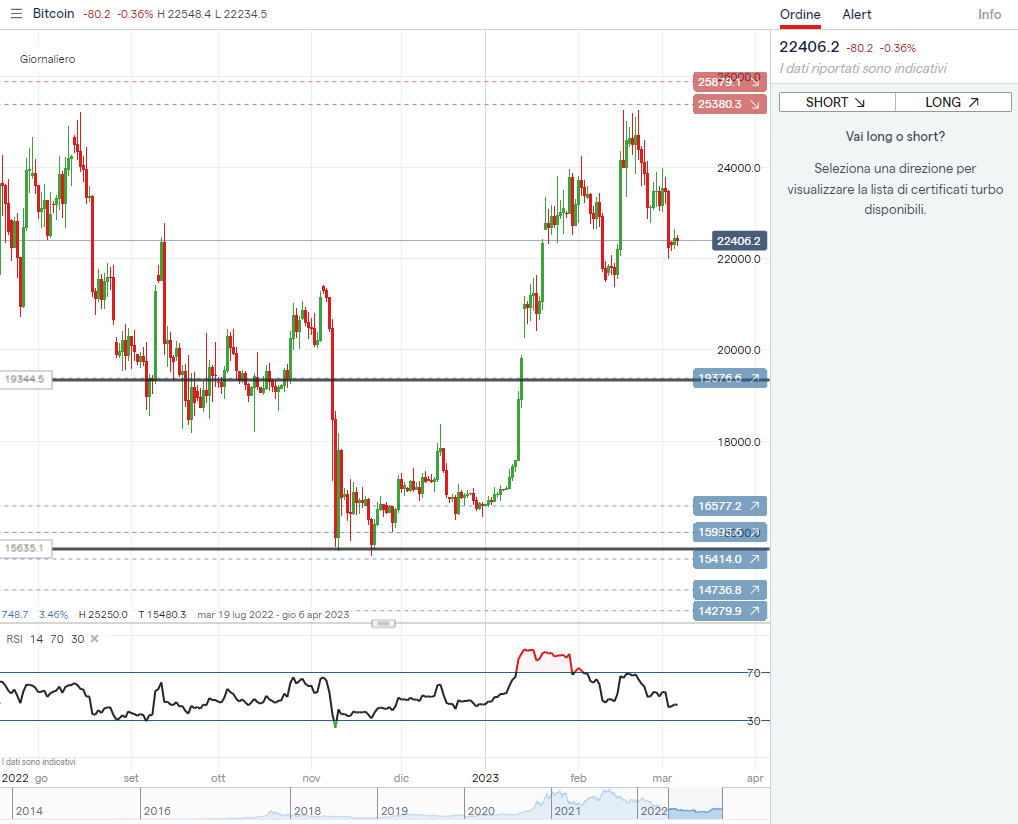Click the 25879.1 short level tag
Image resolution: width=1018 pixels, height=824 pixels.
click(729, 82)
